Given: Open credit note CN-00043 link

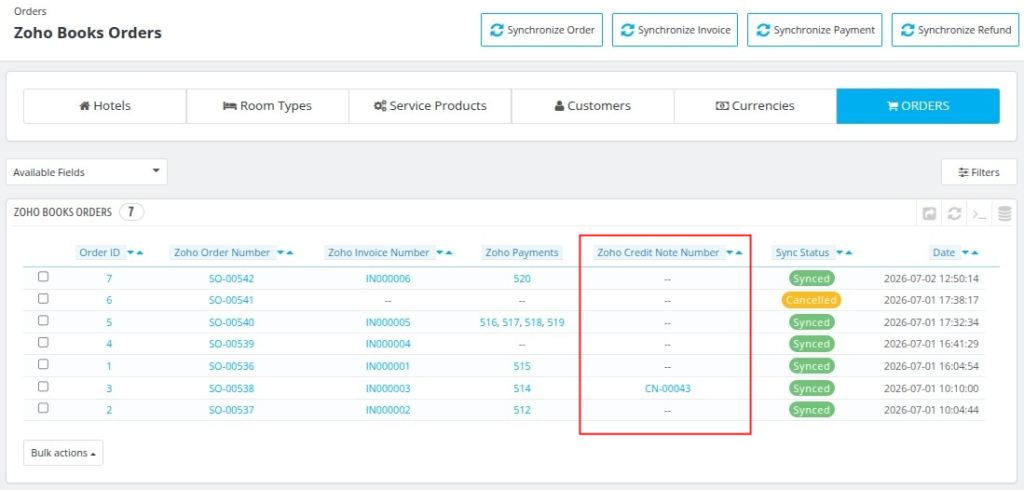Looking at the screenshot, I should point(667,388).
